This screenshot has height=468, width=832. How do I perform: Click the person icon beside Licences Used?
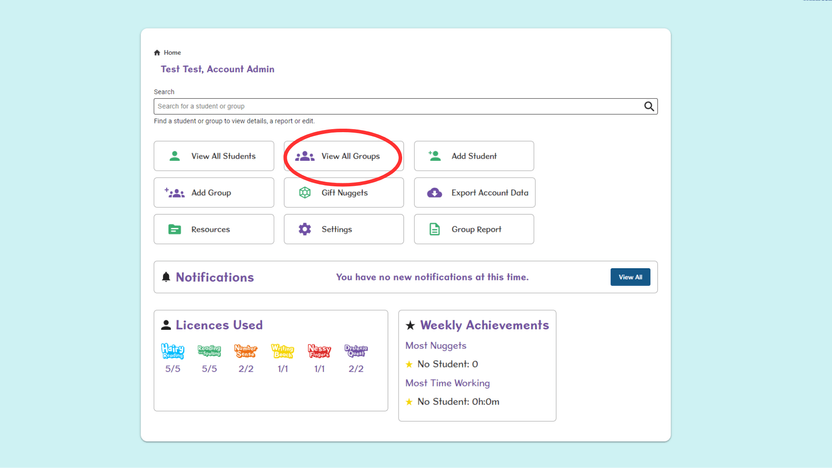tap(166, 325)
